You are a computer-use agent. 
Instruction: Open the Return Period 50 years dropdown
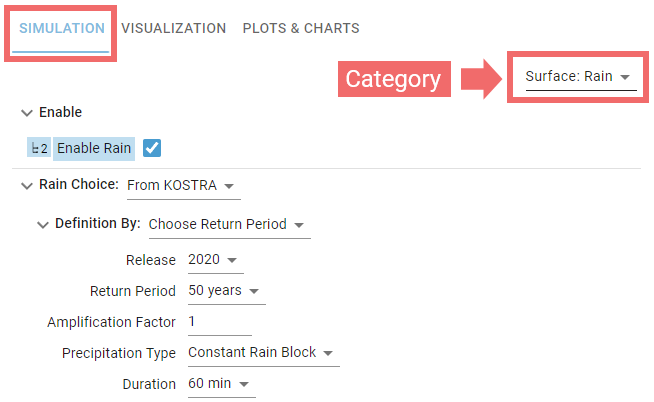tap(225, 292)
